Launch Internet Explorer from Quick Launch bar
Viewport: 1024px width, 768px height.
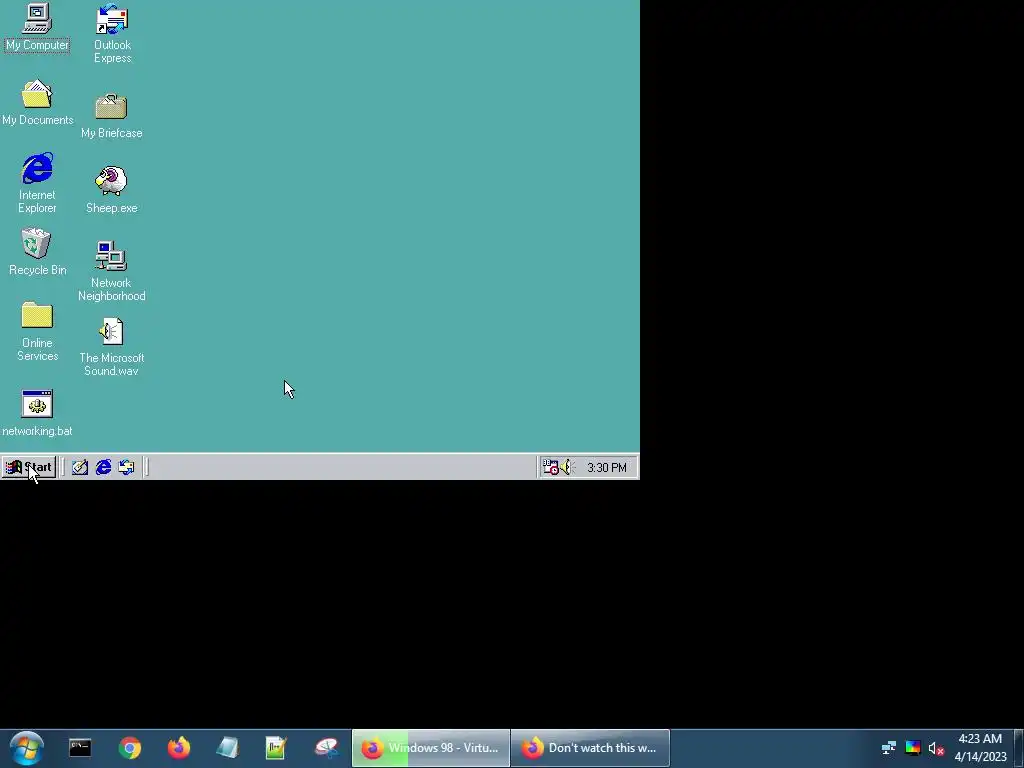click(103, 467)
